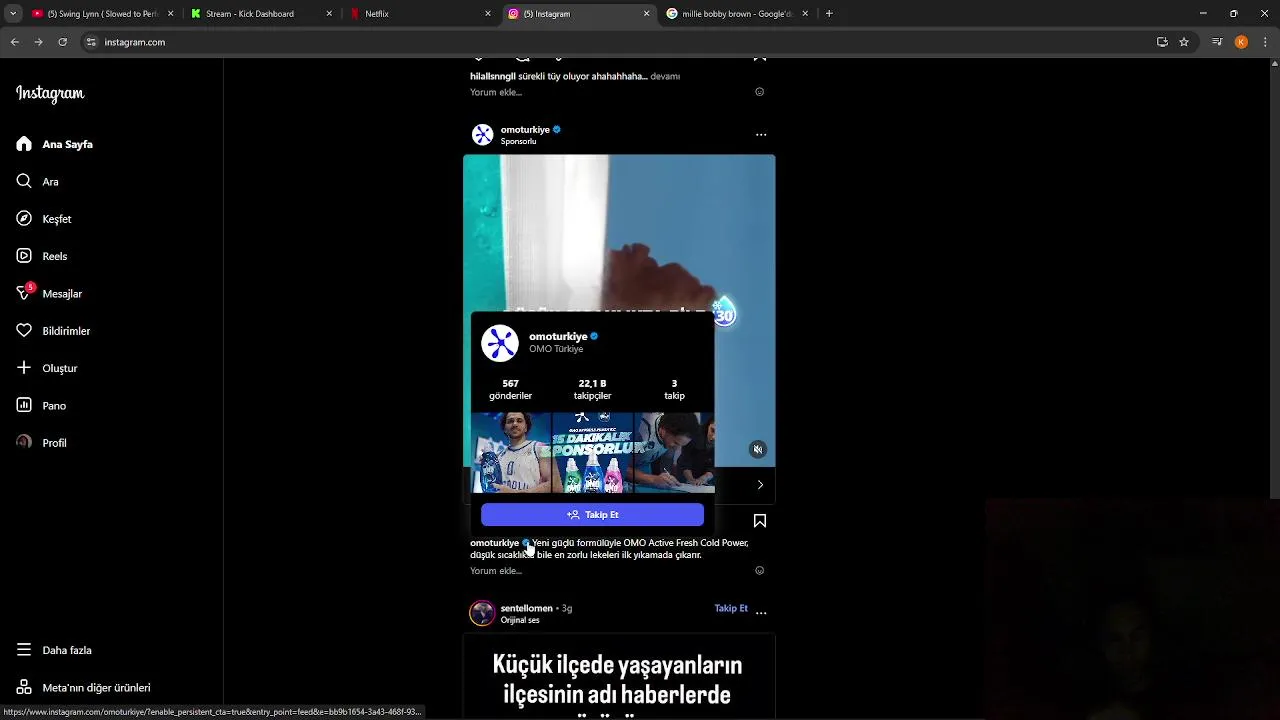Screen dimensions: 1280x720
Task: Open the Pano dashboard
Action: point(42,406)
